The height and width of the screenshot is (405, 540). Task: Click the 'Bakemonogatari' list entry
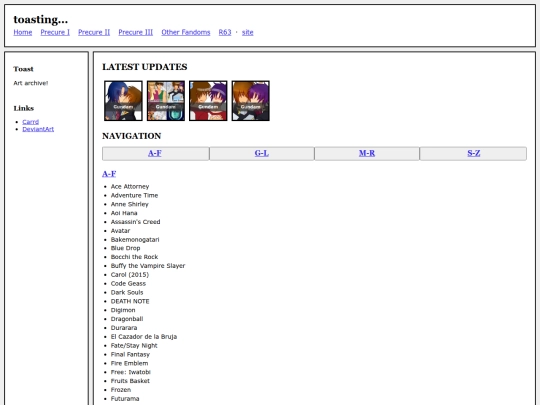(x=135, y=240)
